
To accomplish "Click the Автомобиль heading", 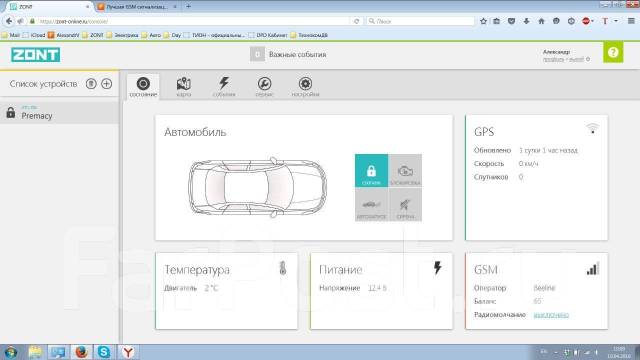I will pyautogui.click(x=195, y=132).
